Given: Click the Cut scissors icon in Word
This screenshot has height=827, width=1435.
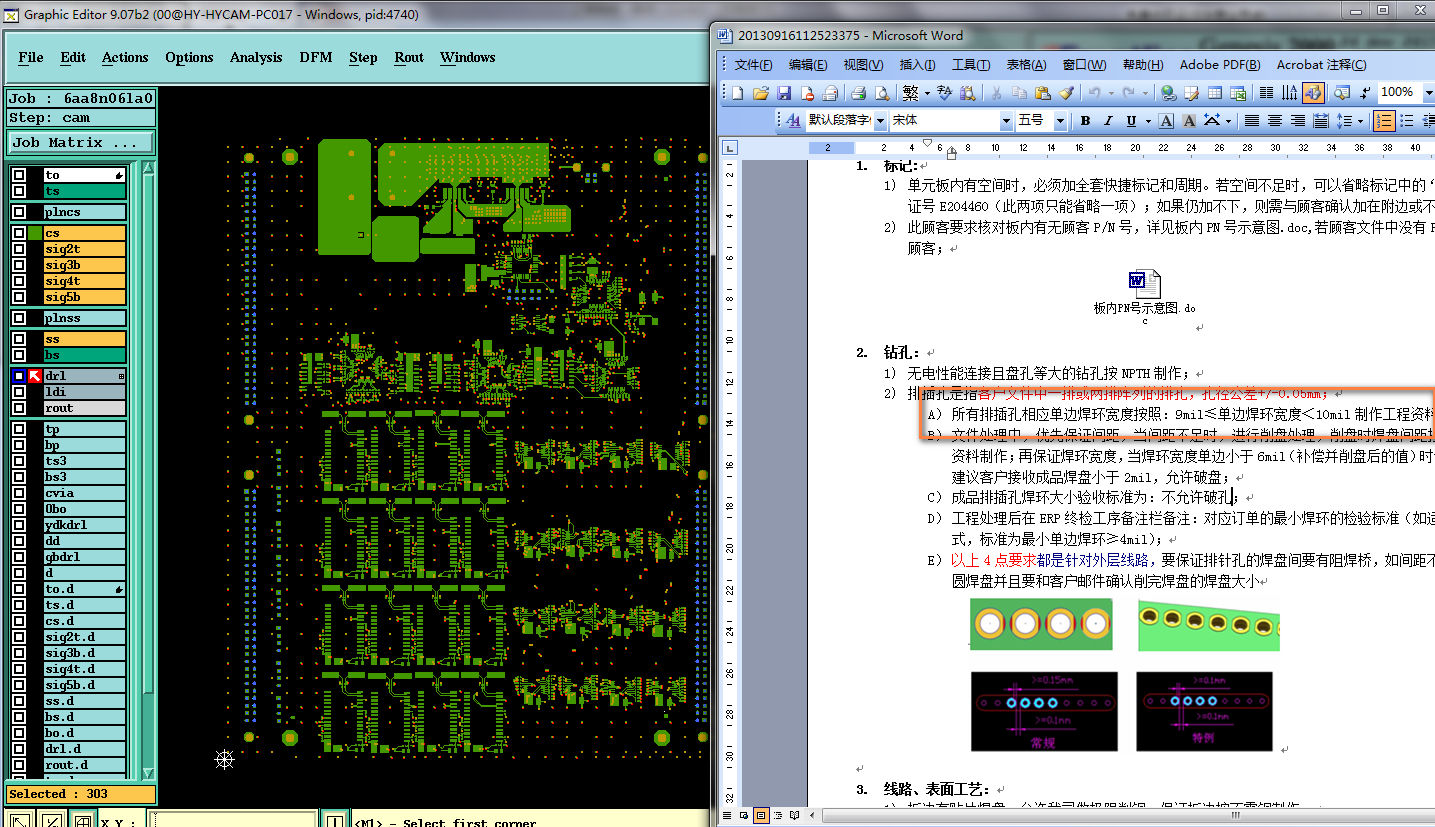Looking at the screenshot, I should pos(996,93).
